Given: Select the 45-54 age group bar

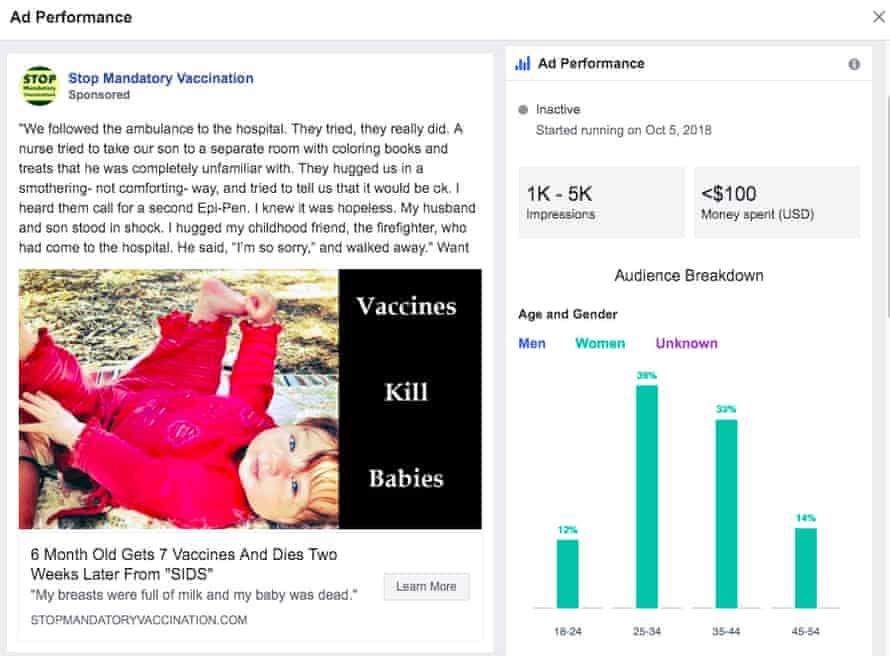Looking at the screenshot, I should pos(805,567).
